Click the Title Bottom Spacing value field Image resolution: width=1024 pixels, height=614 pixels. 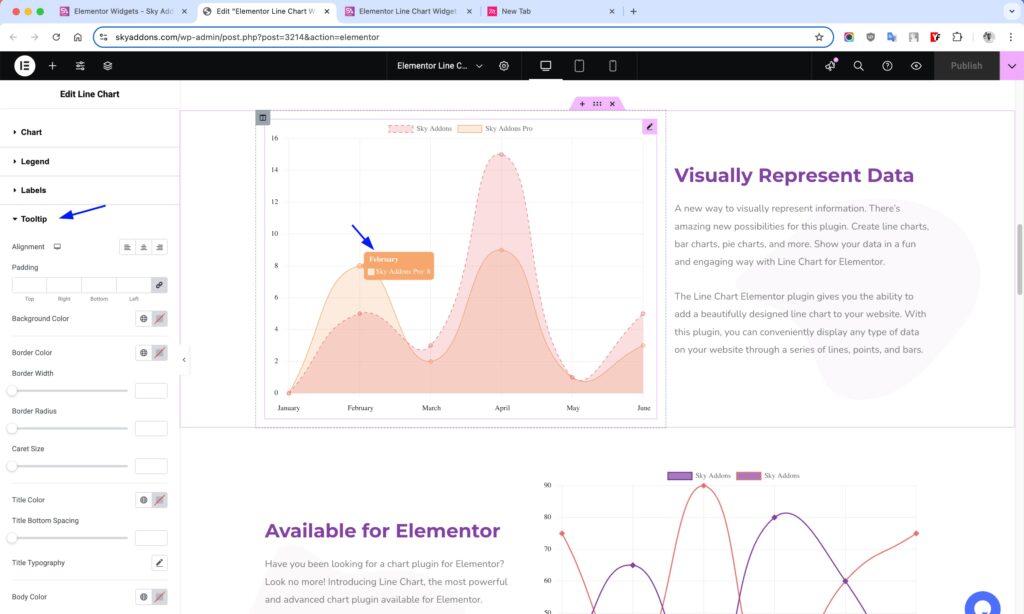pyautogui.click(x=151, y=538)
